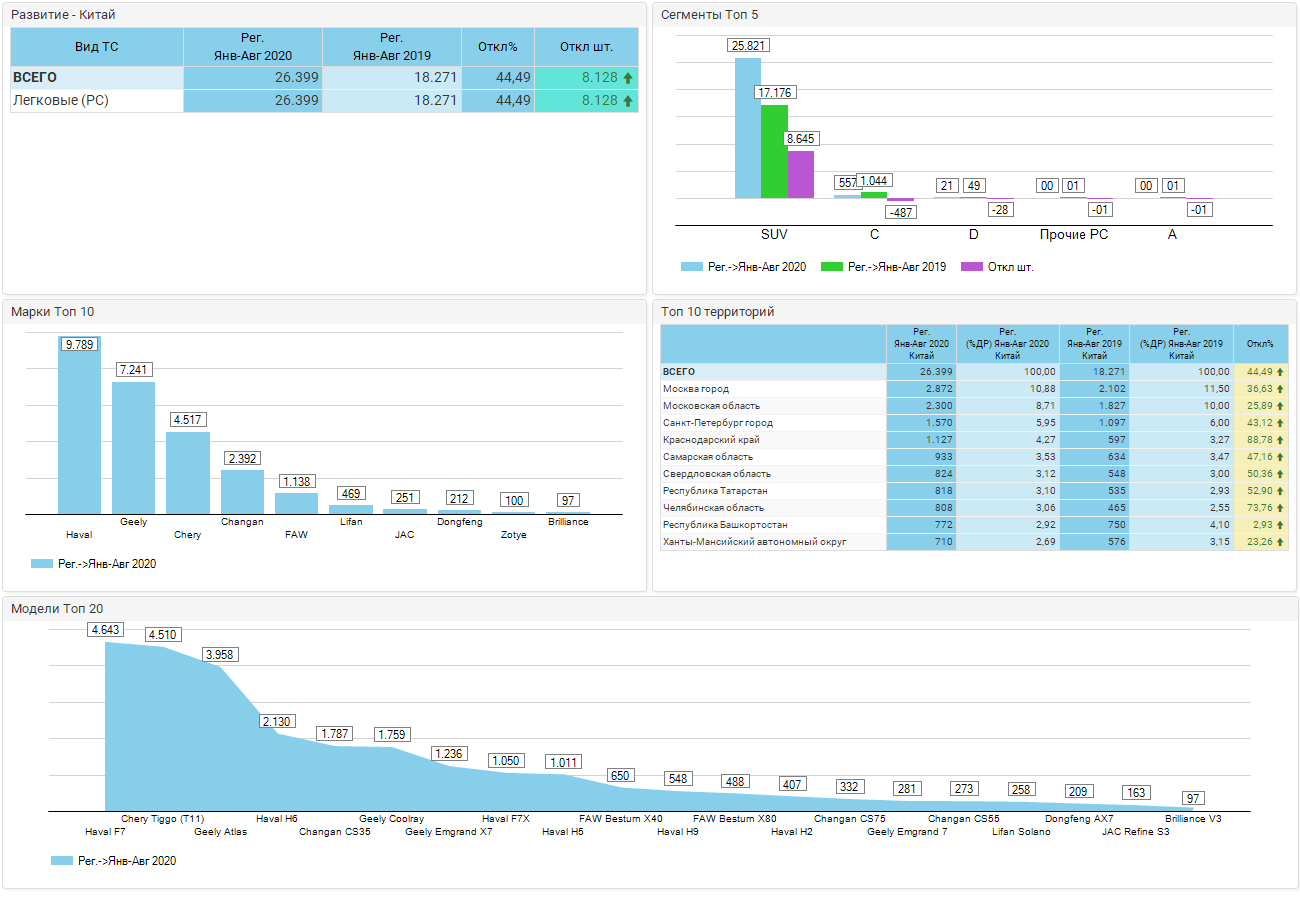Click the -487 data label in segment C

pos(900,212)
